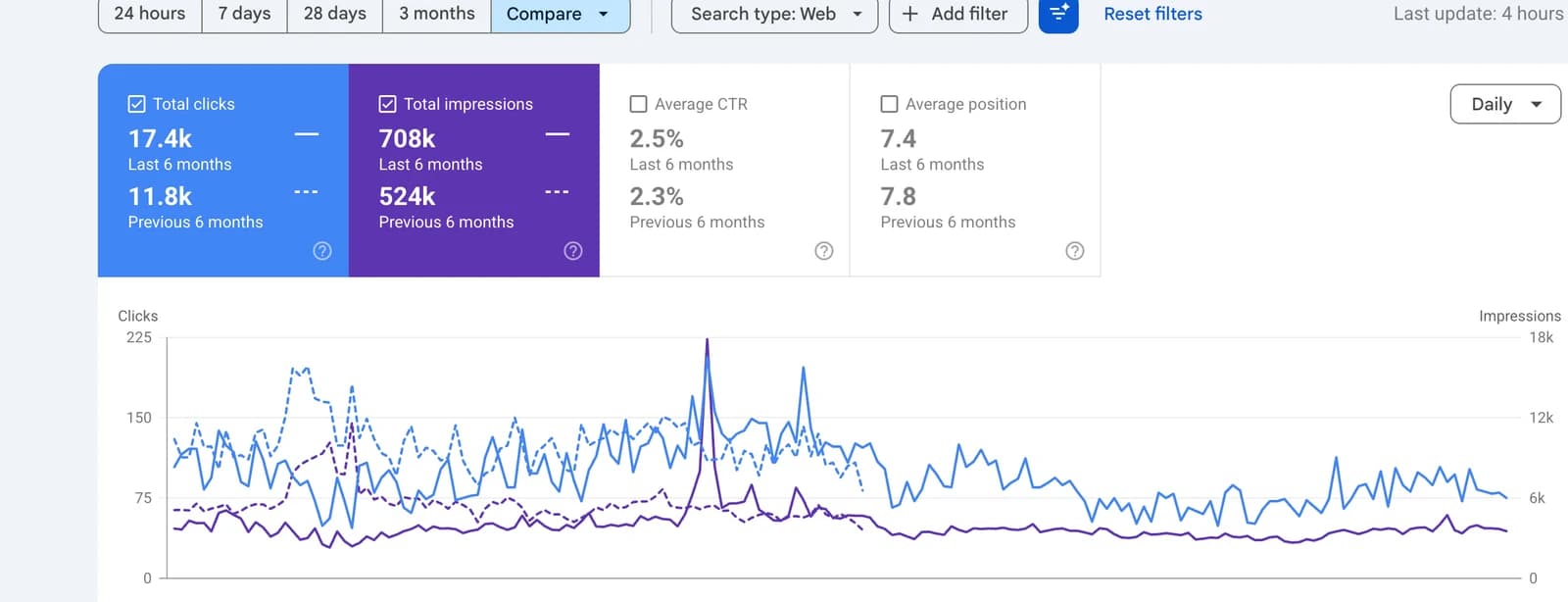Click the 6k impressions axis tick
Screen dimensions: 1568x602
pos(1538,498)
